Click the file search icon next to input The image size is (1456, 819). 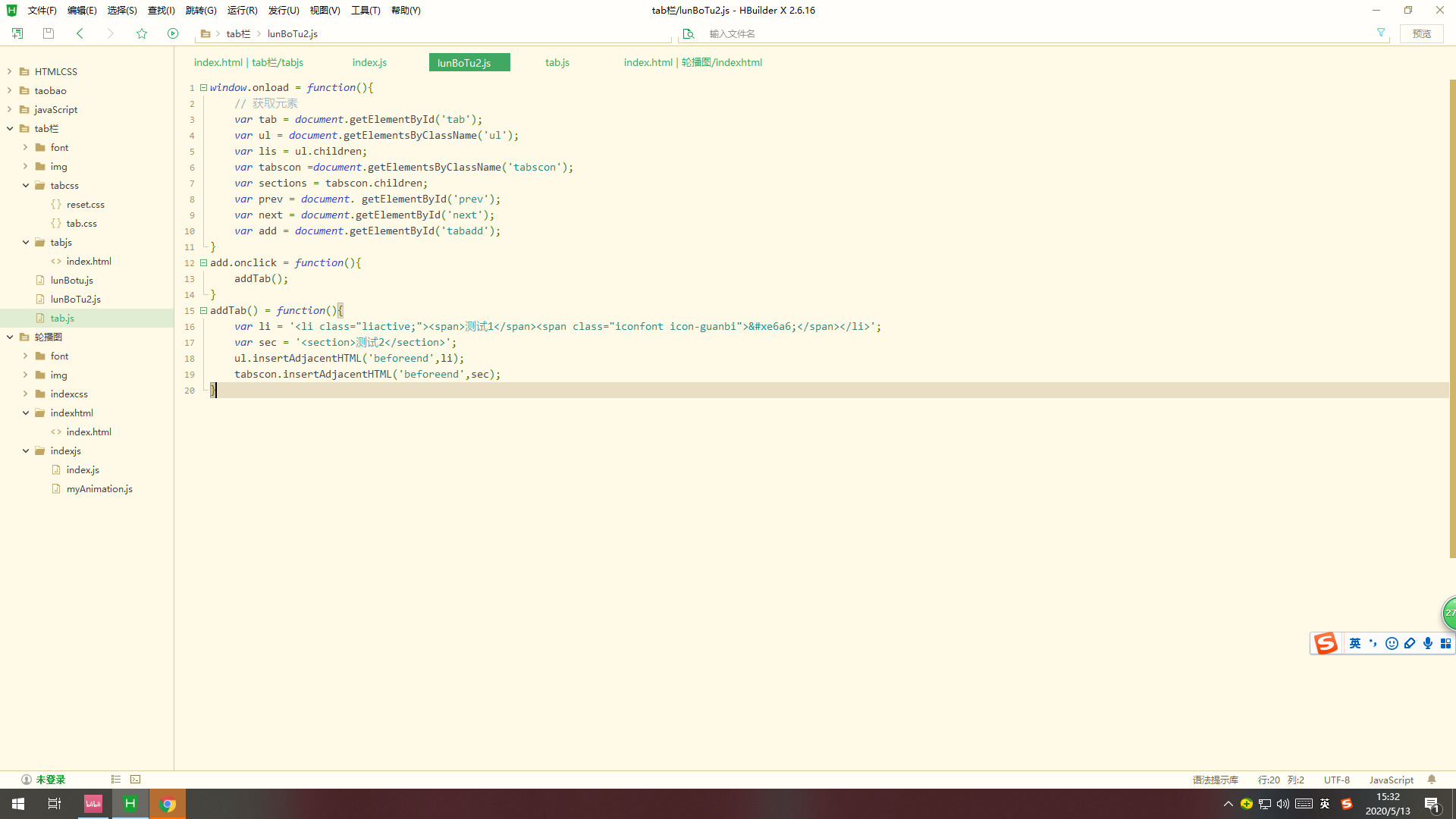tap(689, 34)
